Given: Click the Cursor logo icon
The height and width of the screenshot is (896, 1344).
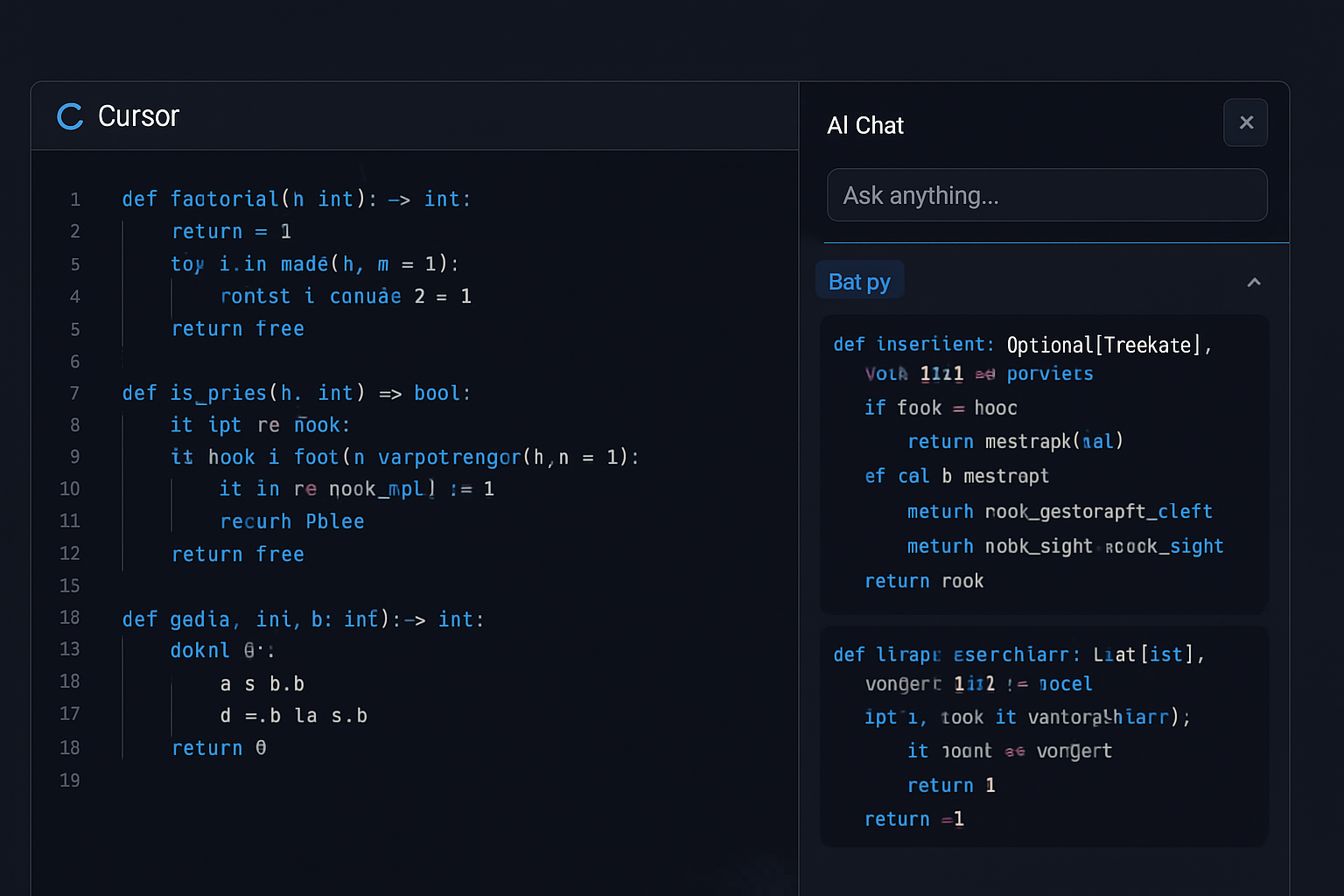Looking at the screenshot, I should click(x=69, y=115).
